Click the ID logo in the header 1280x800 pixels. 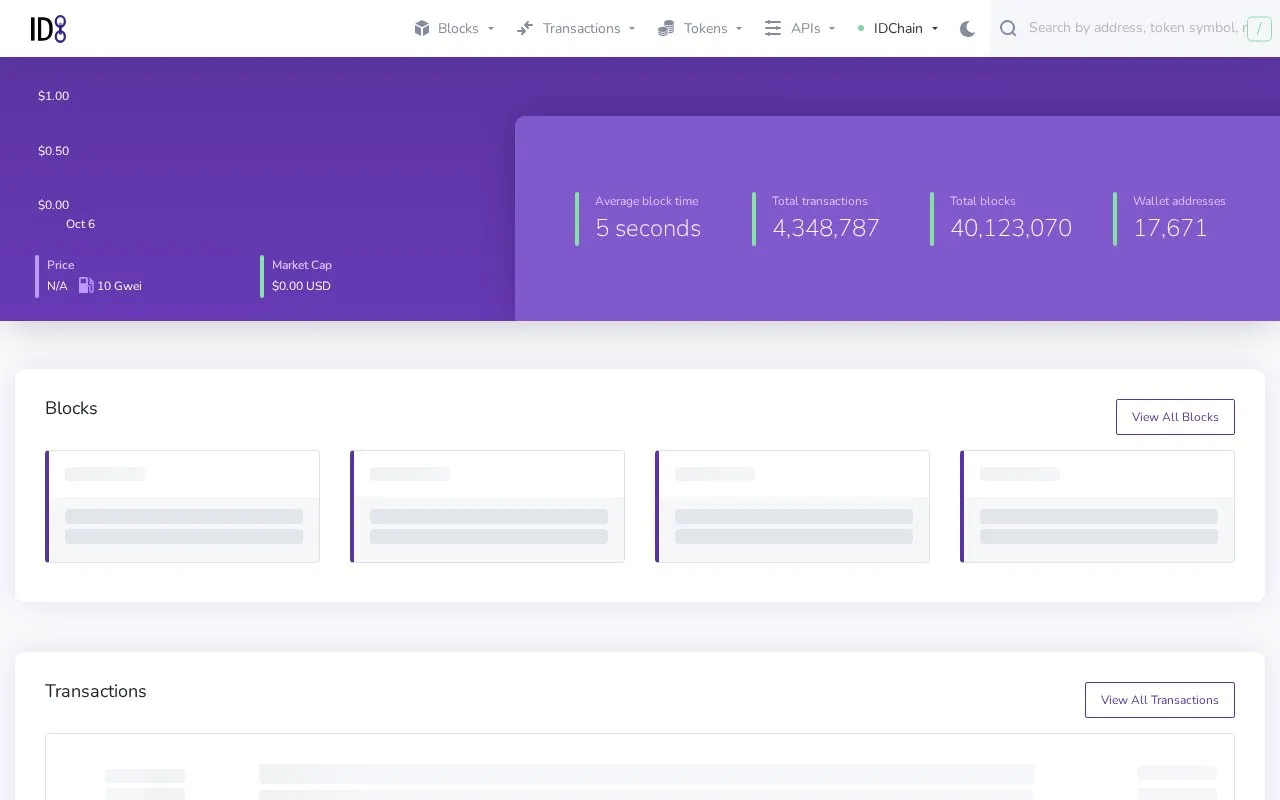coord(48,29)
